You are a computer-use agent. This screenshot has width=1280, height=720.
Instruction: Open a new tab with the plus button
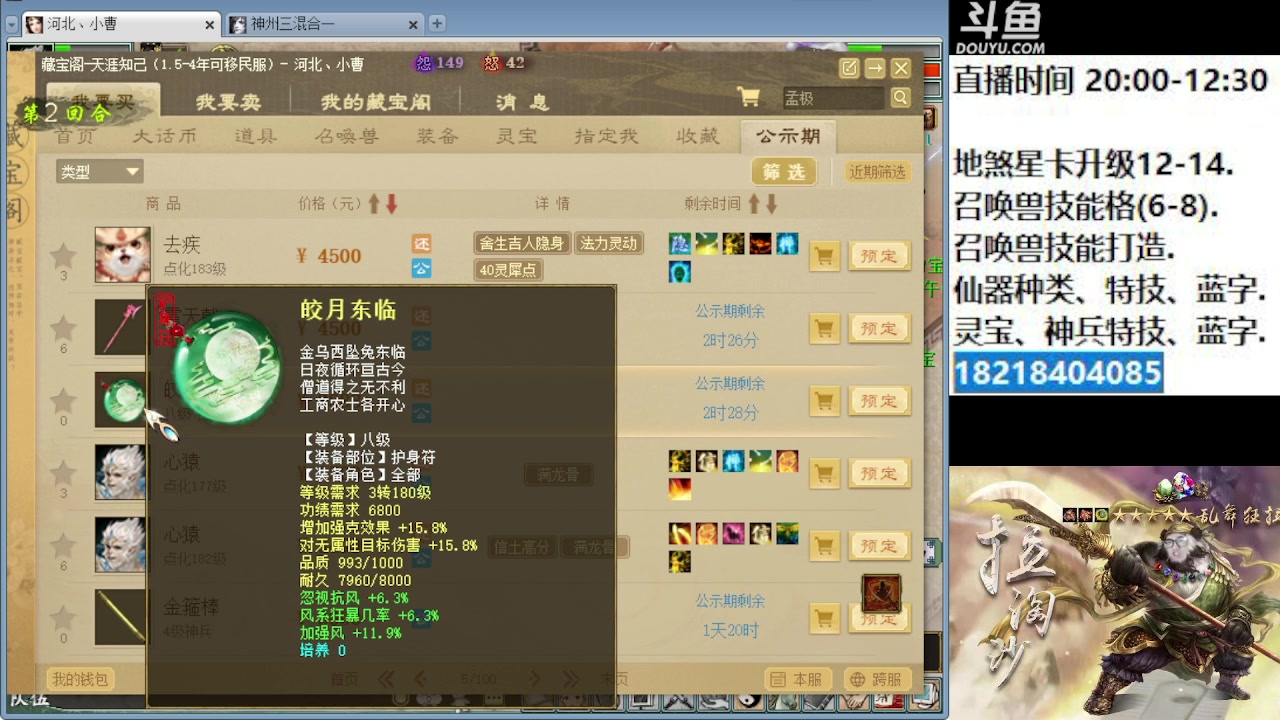(437, 23)
